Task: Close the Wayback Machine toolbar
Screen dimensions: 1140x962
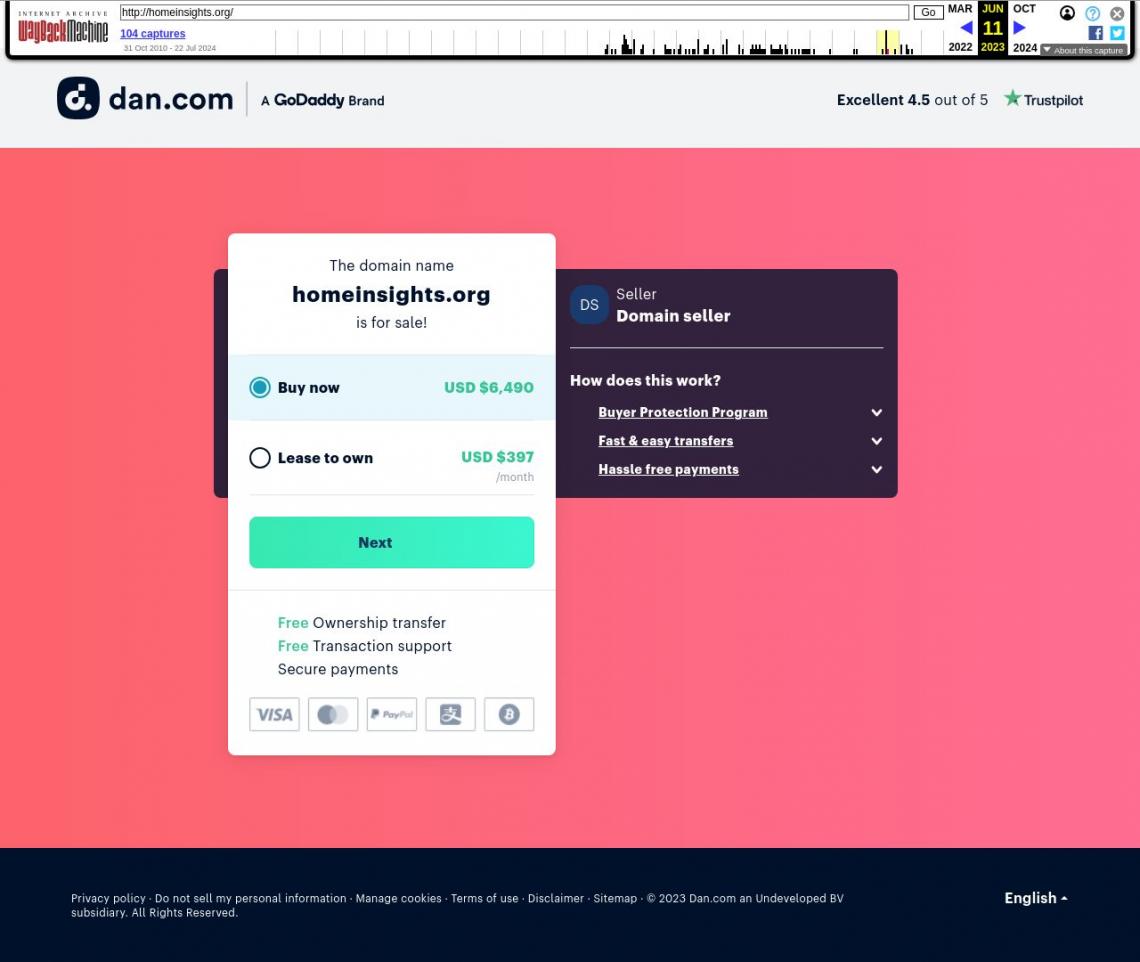Action: click(x=1117, y=13)
